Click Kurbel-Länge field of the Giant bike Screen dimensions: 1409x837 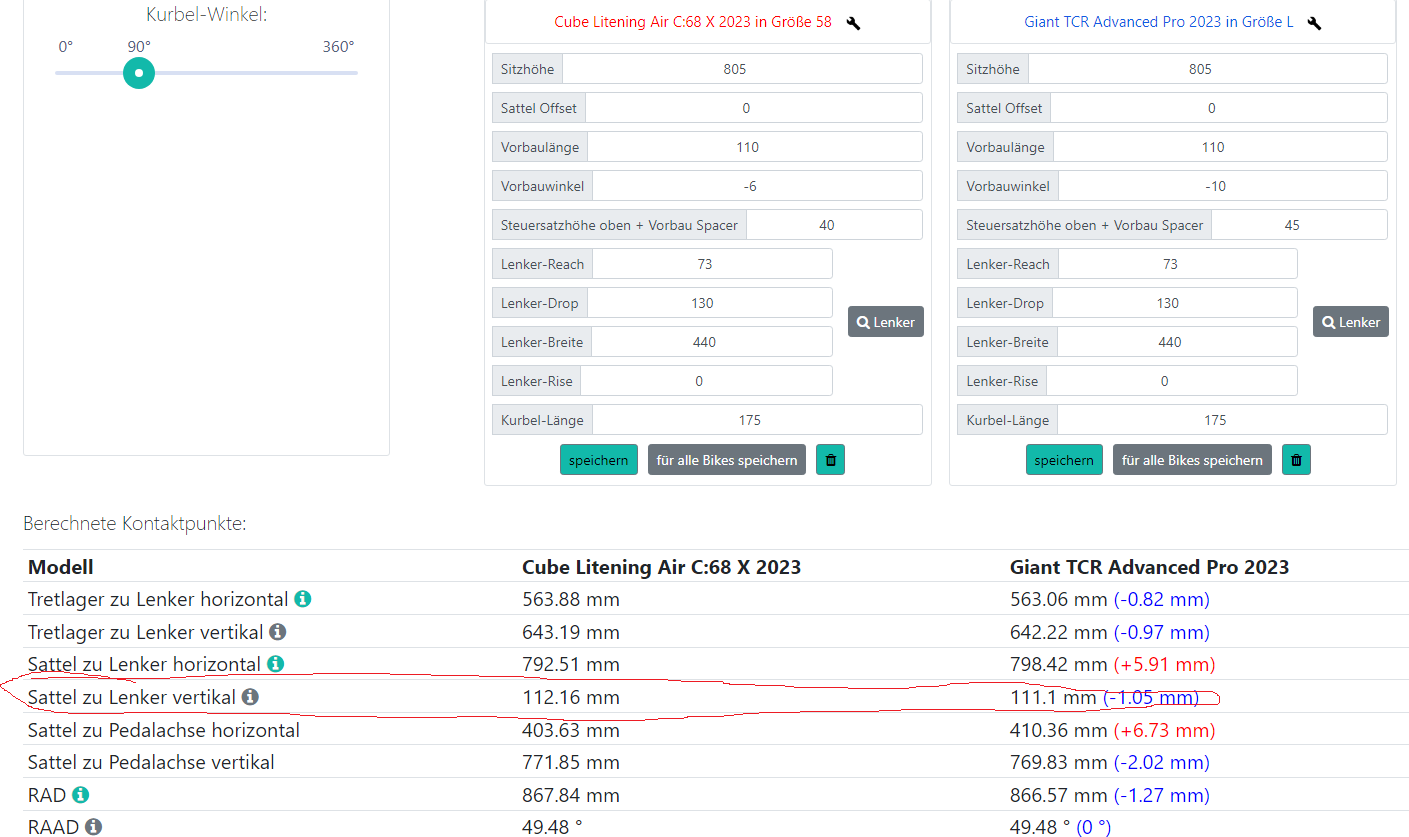coord(1220,420)
